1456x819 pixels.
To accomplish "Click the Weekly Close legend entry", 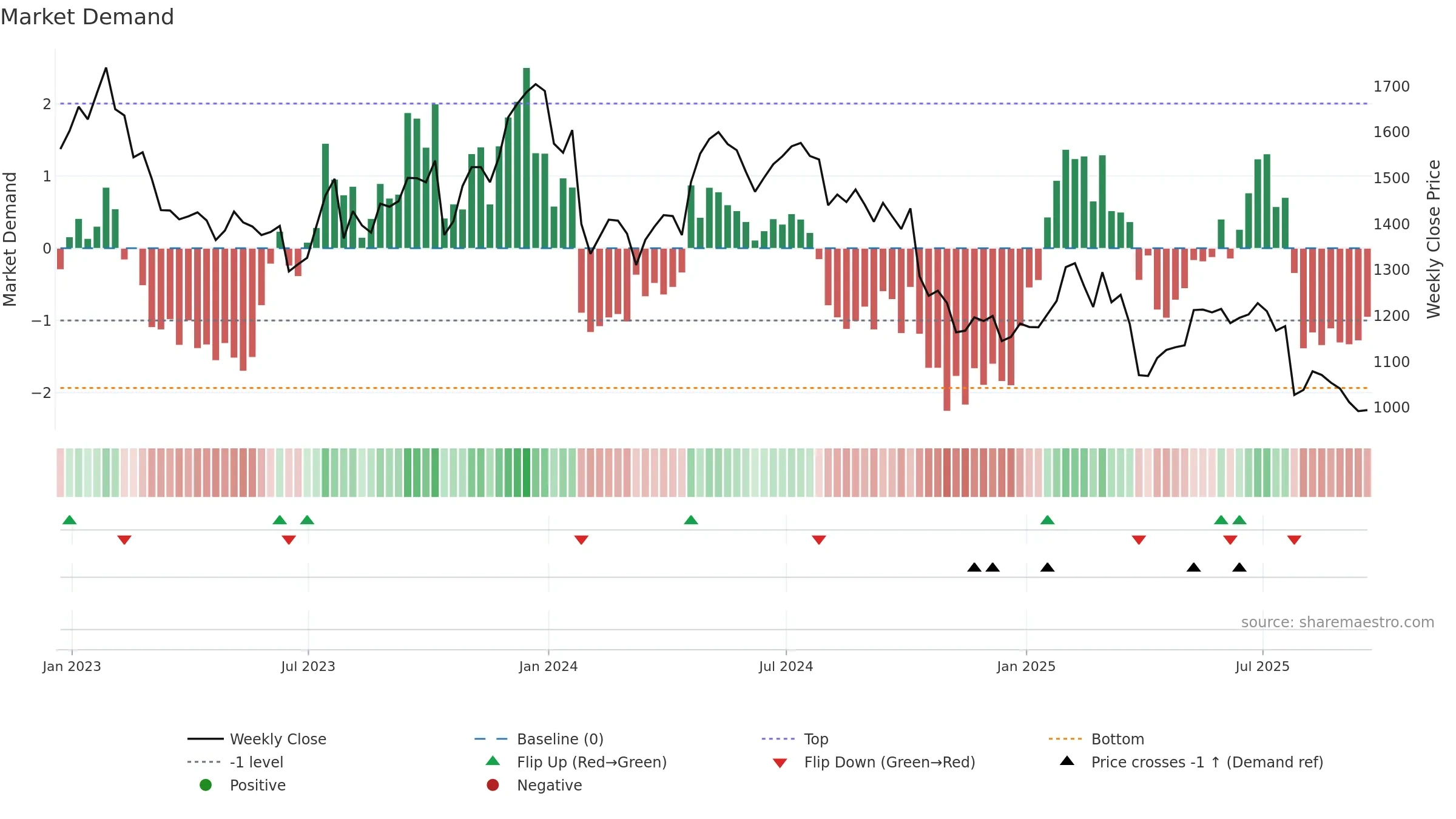I will tap(257, 739).
